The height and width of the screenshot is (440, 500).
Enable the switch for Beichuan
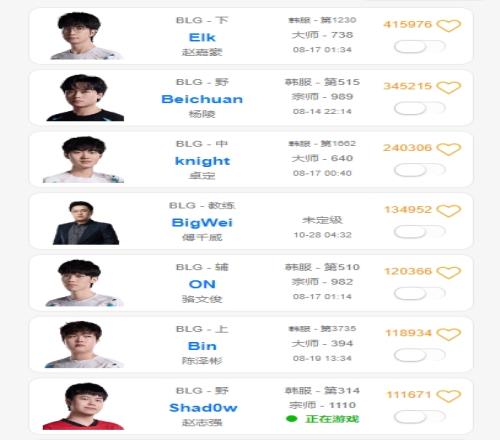[x=419, y=108]
